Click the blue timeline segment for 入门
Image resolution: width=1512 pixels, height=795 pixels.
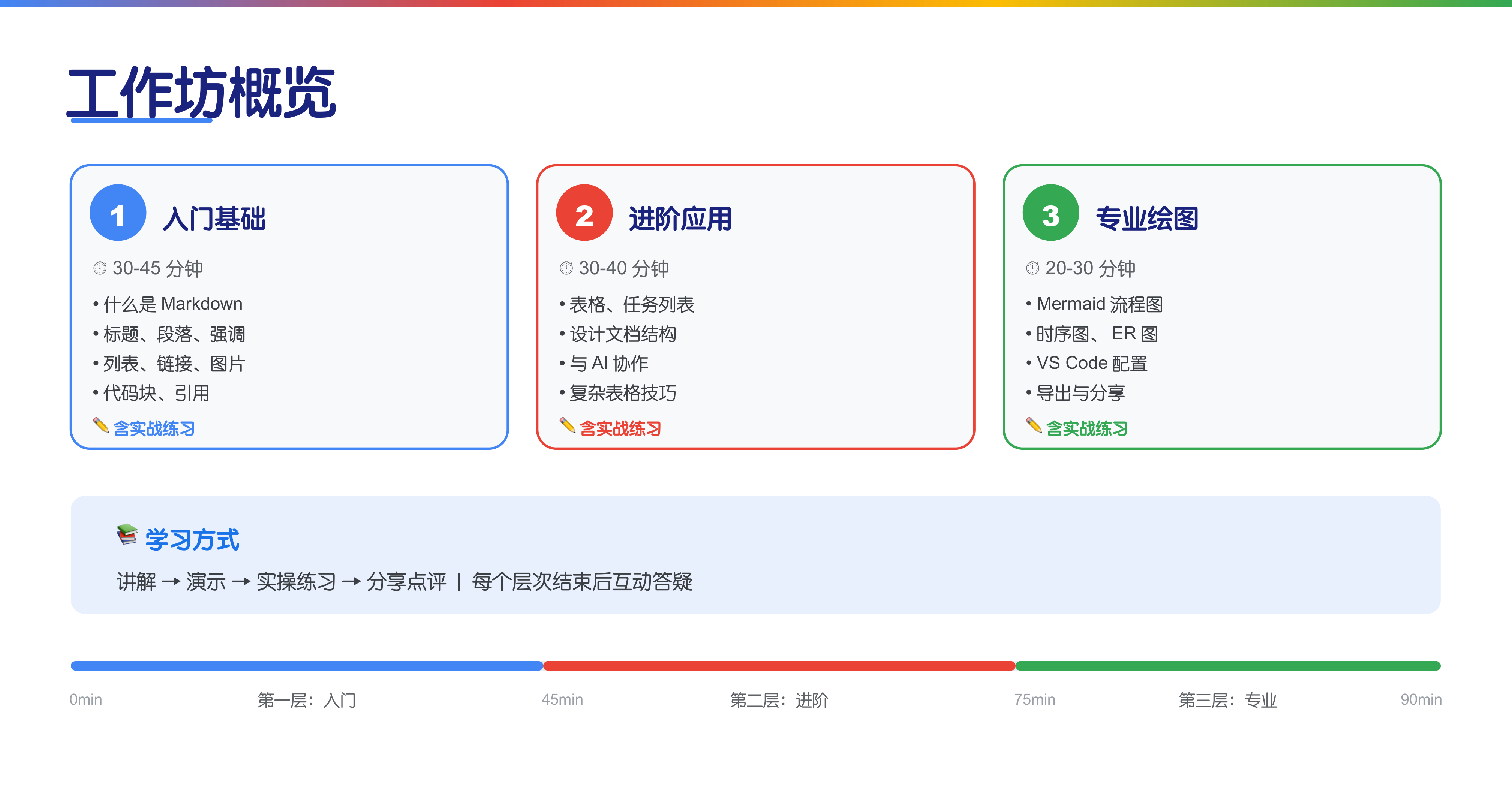click(307, 666)
